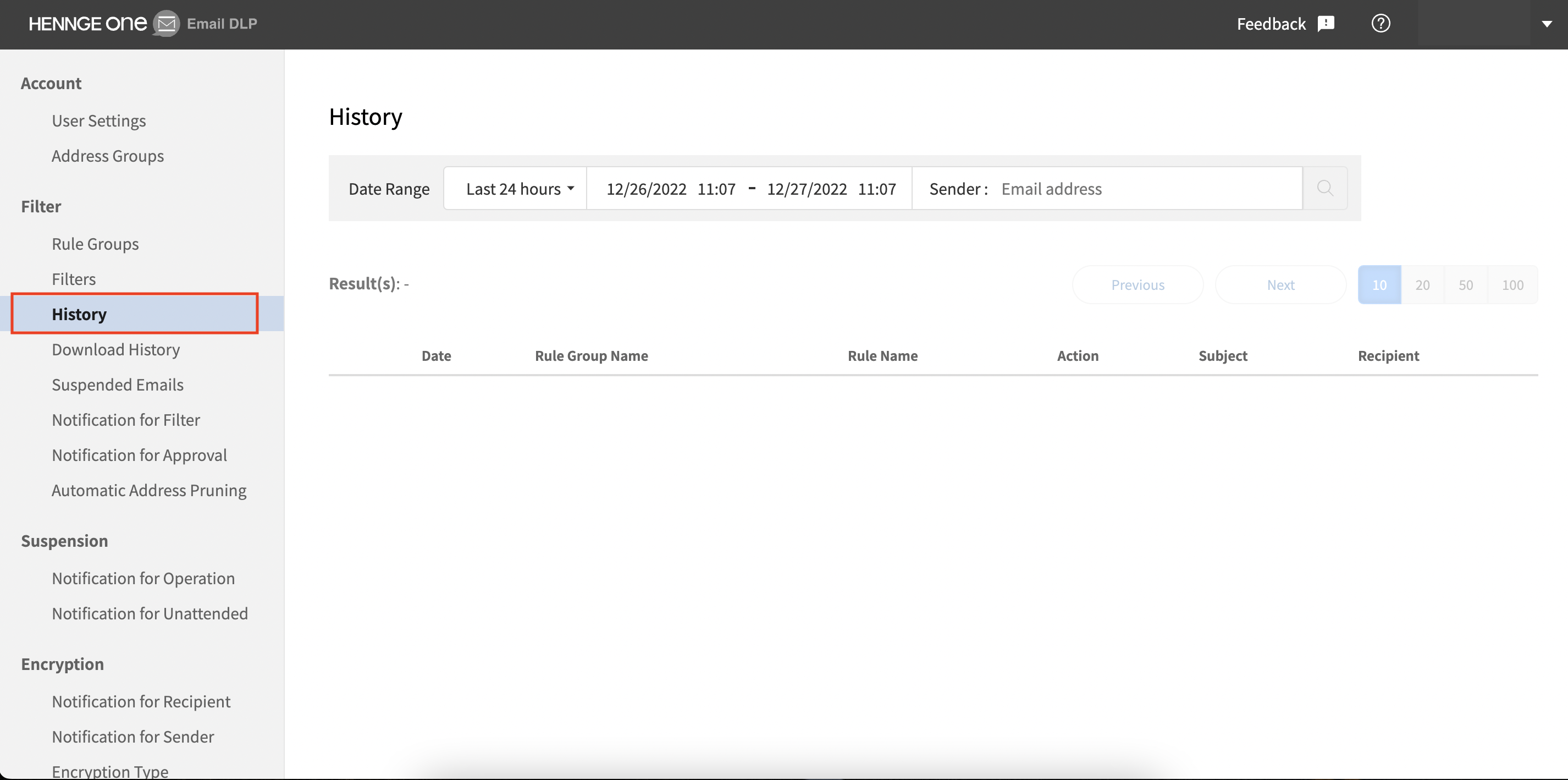Click the HENNGE One logo
This screenshot has height=780, width=1568.
(x=87, y=24)
